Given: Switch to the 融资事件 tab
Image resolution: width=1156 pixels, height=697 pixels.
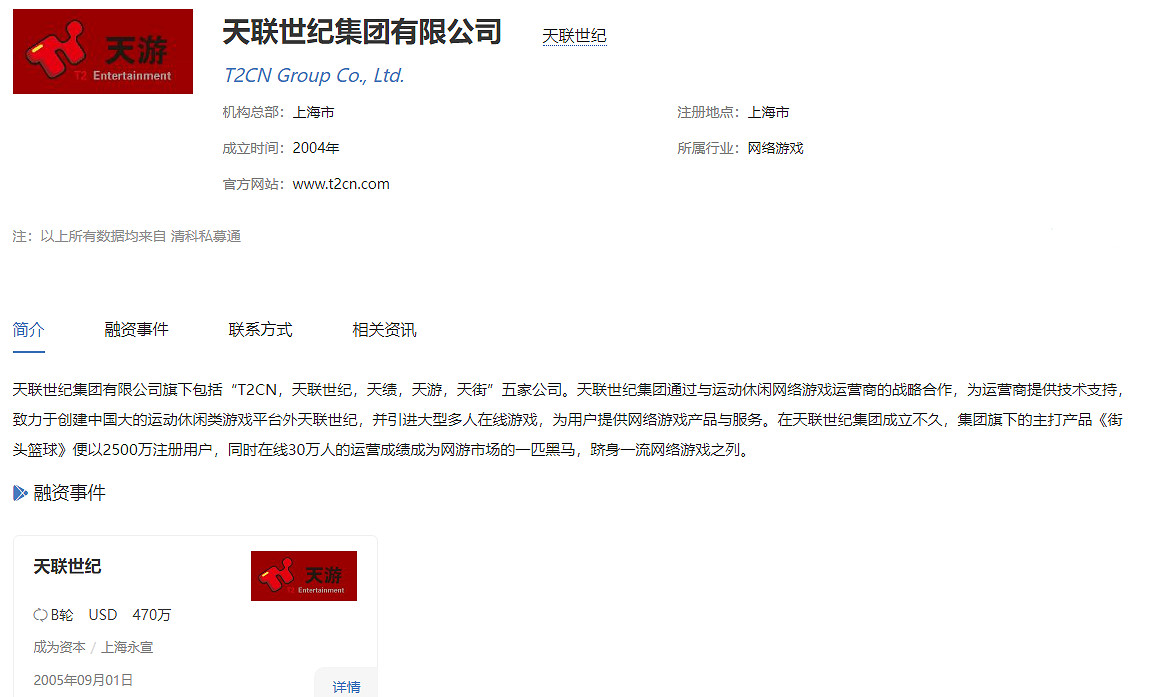Looking at the screenshot, I should (136, 330).
